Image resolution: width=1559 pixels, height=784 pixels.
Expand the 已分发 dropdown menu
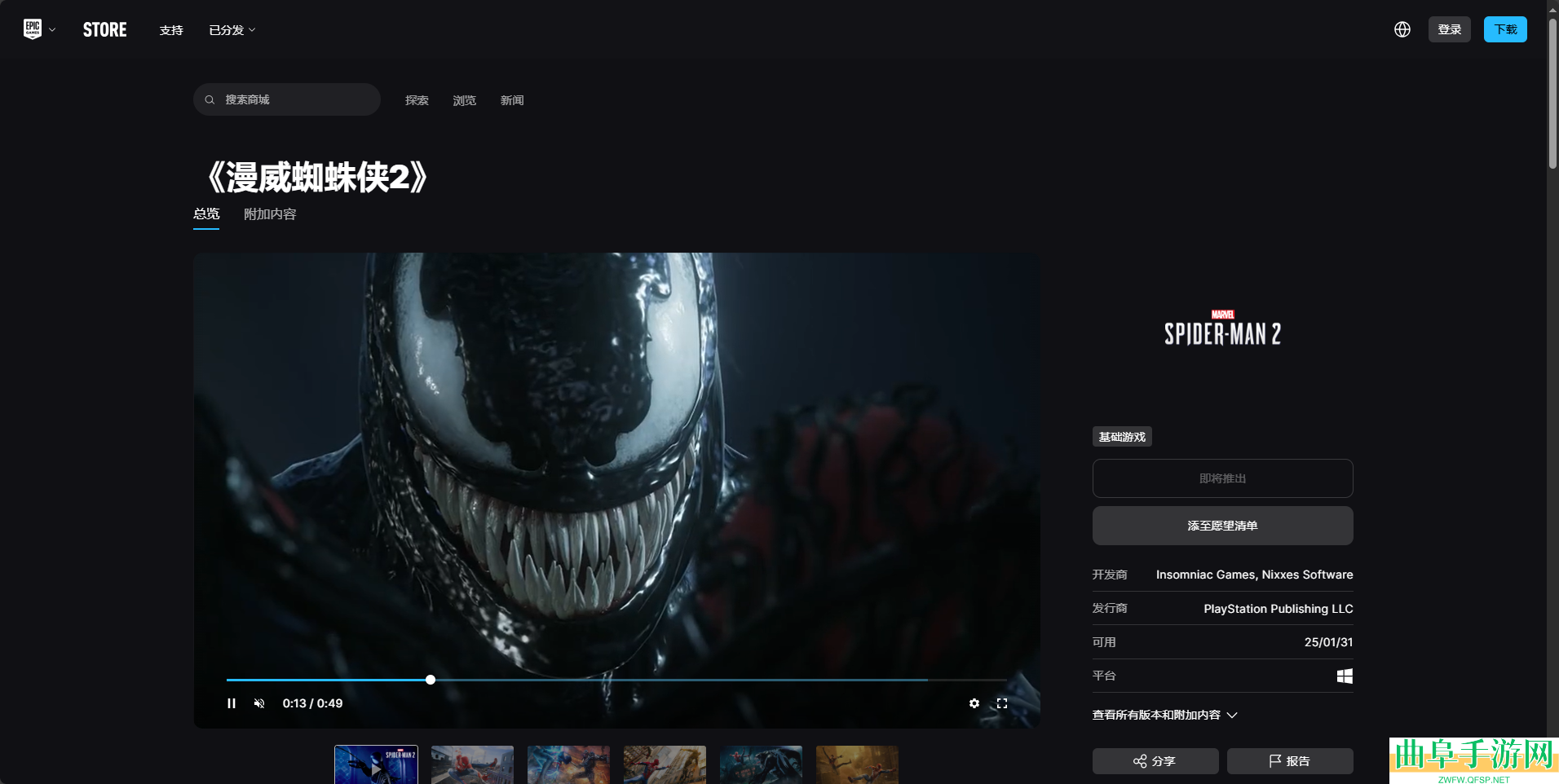pos(232,30)
